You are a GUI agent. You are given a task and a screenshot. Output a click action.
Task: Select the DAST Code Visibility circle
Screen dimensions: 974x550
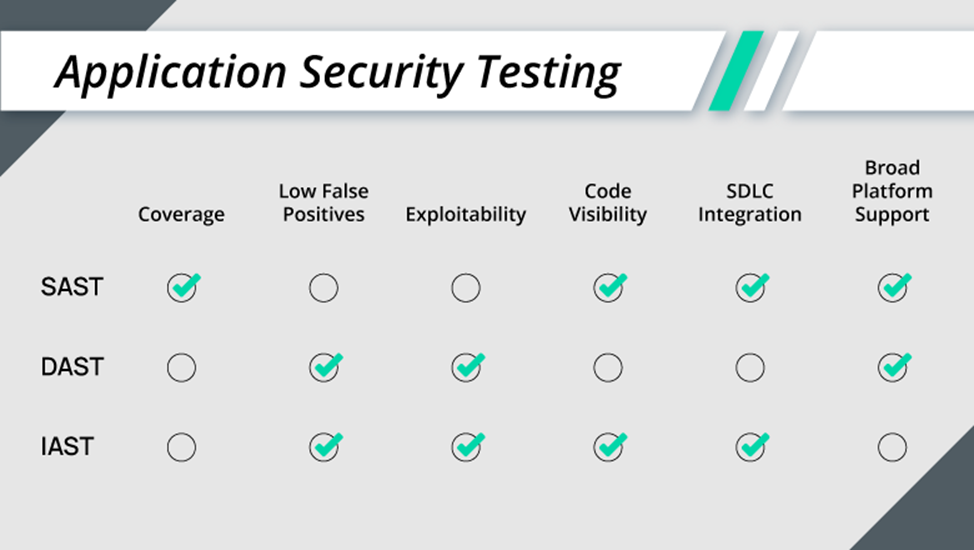(607, 368)
